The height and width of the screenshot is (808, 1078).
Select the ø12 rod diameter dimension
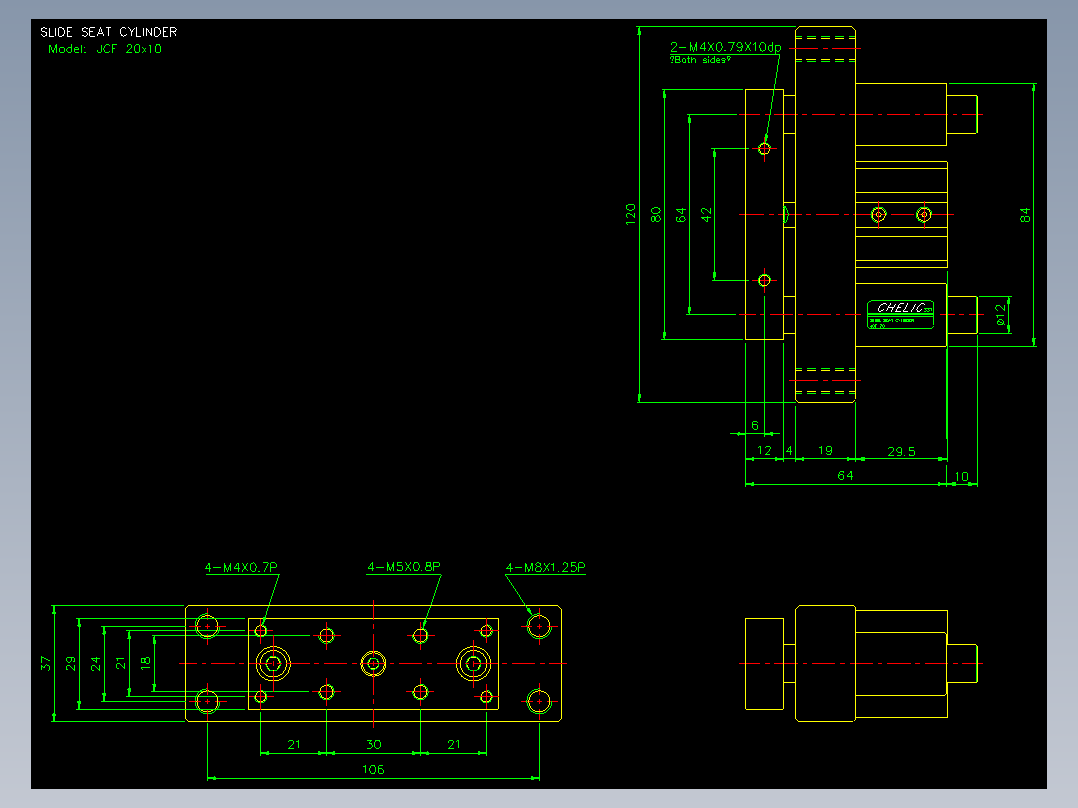(1000, 314)
